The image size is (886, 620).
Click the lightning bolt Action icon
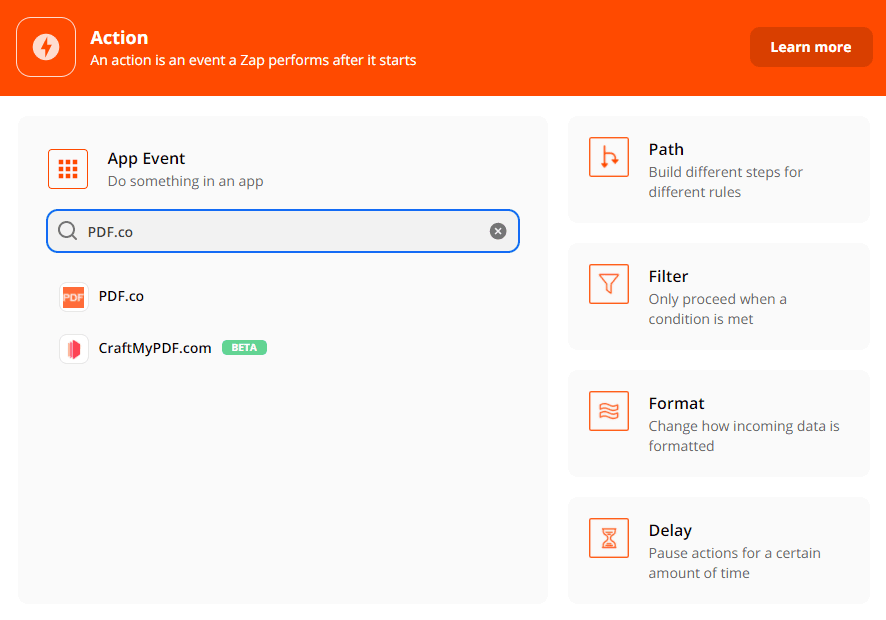pos(46,46)
